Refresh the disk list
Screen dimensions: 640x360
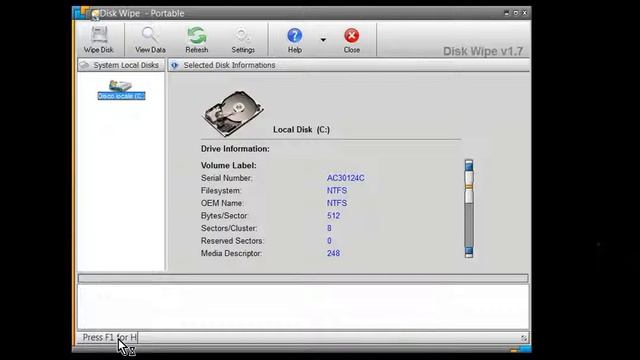tap(197, 39)
